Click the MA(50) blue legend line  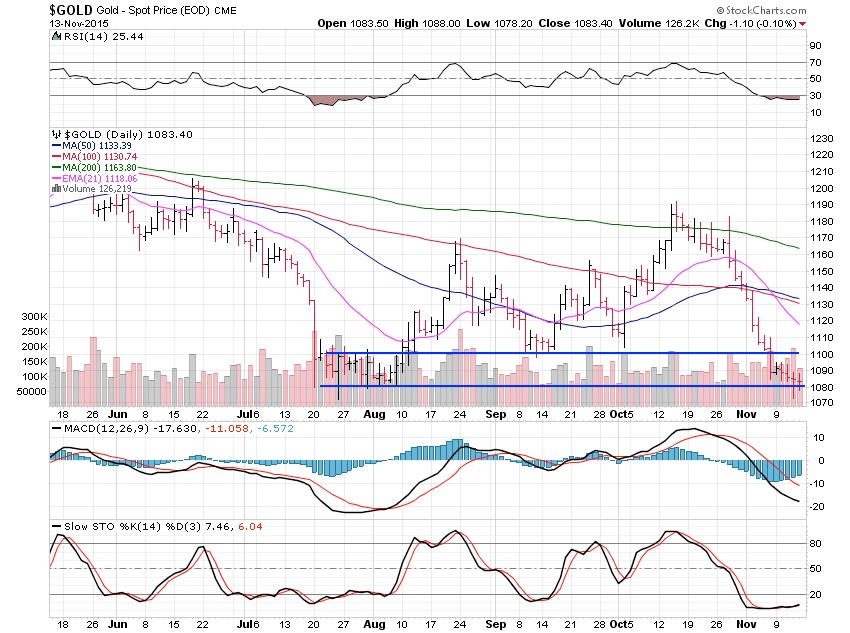coord(56,146)
